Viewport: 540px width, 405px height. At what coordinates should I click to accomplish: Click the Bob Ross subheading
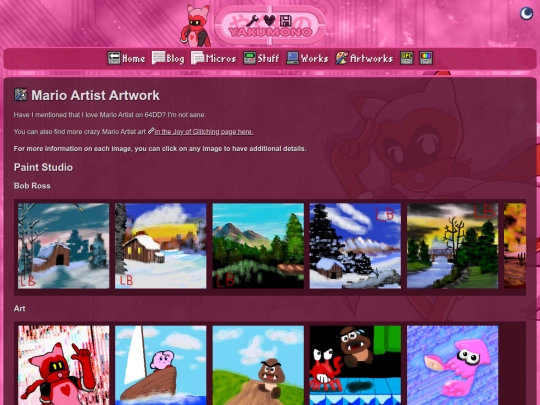point(32,186)
